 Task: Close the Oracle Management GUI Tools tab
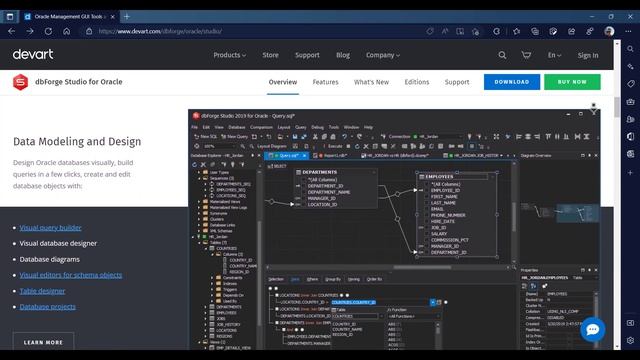pos(113,17)
